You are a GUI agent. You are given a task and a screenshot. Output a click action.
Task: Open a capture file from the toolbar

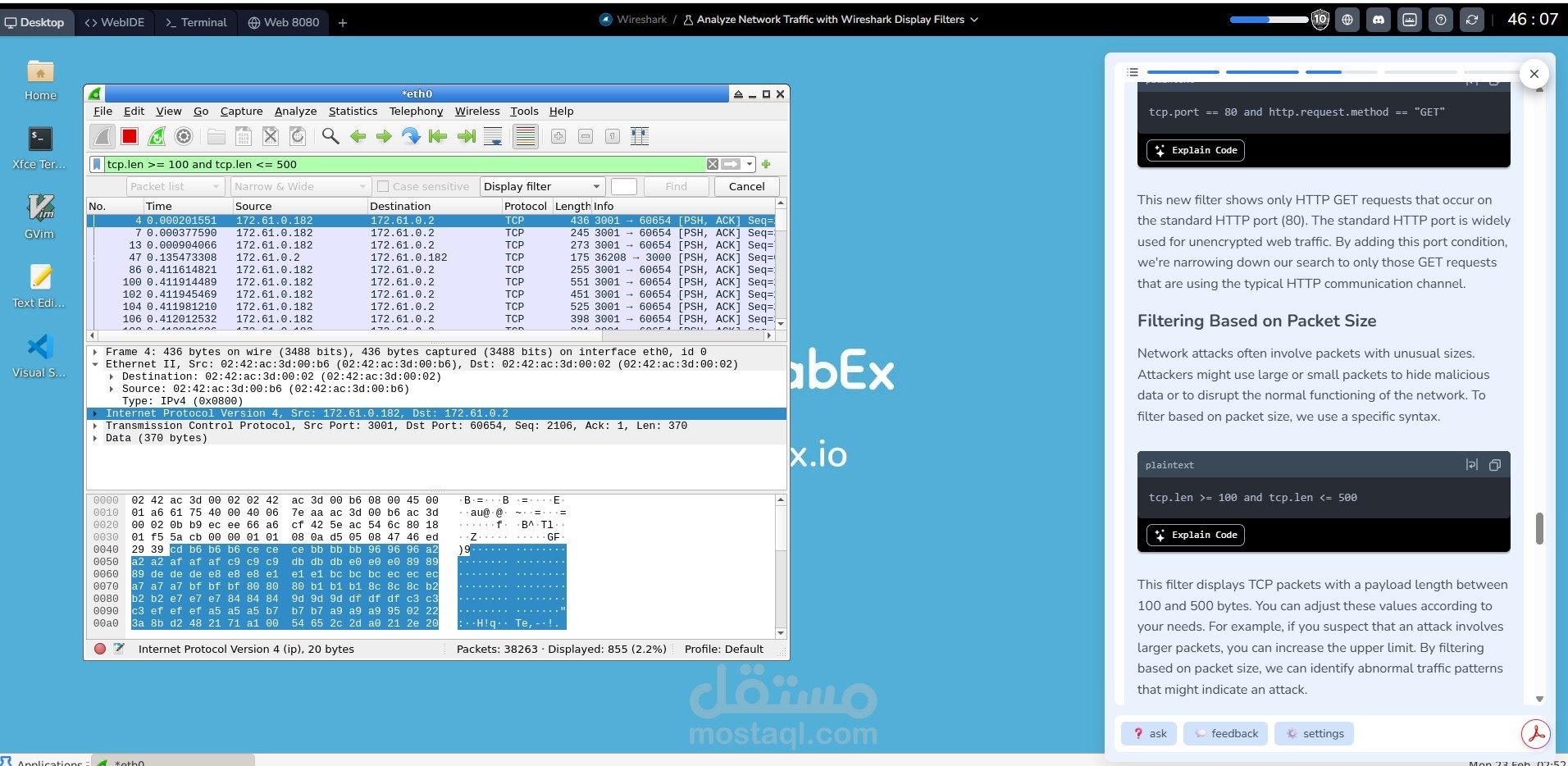pos(217,136)
